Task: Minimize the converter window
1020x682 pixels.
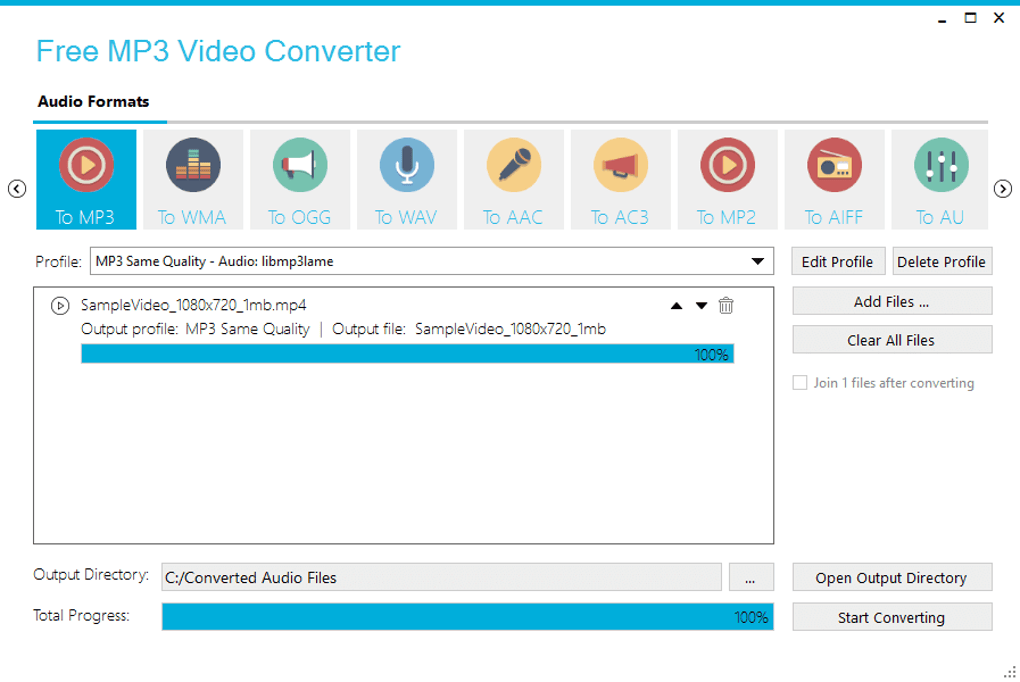Action: (942, 20)
